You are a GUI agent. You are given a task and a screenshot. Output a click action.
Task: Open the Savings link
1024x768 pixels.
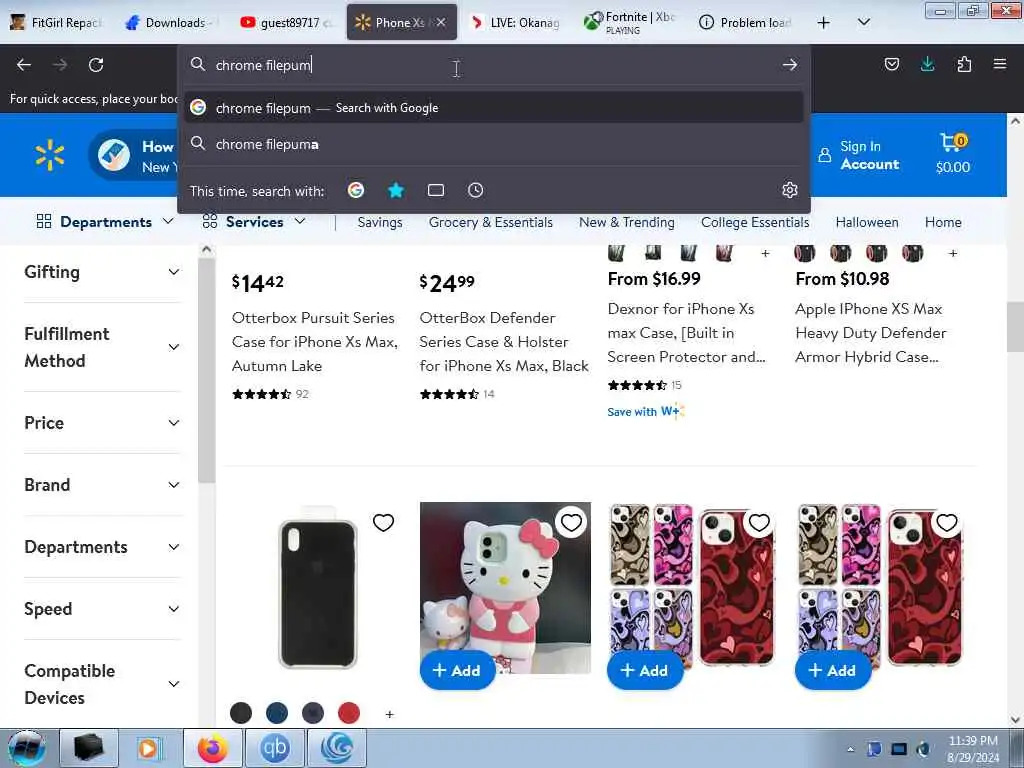[380, 222]
